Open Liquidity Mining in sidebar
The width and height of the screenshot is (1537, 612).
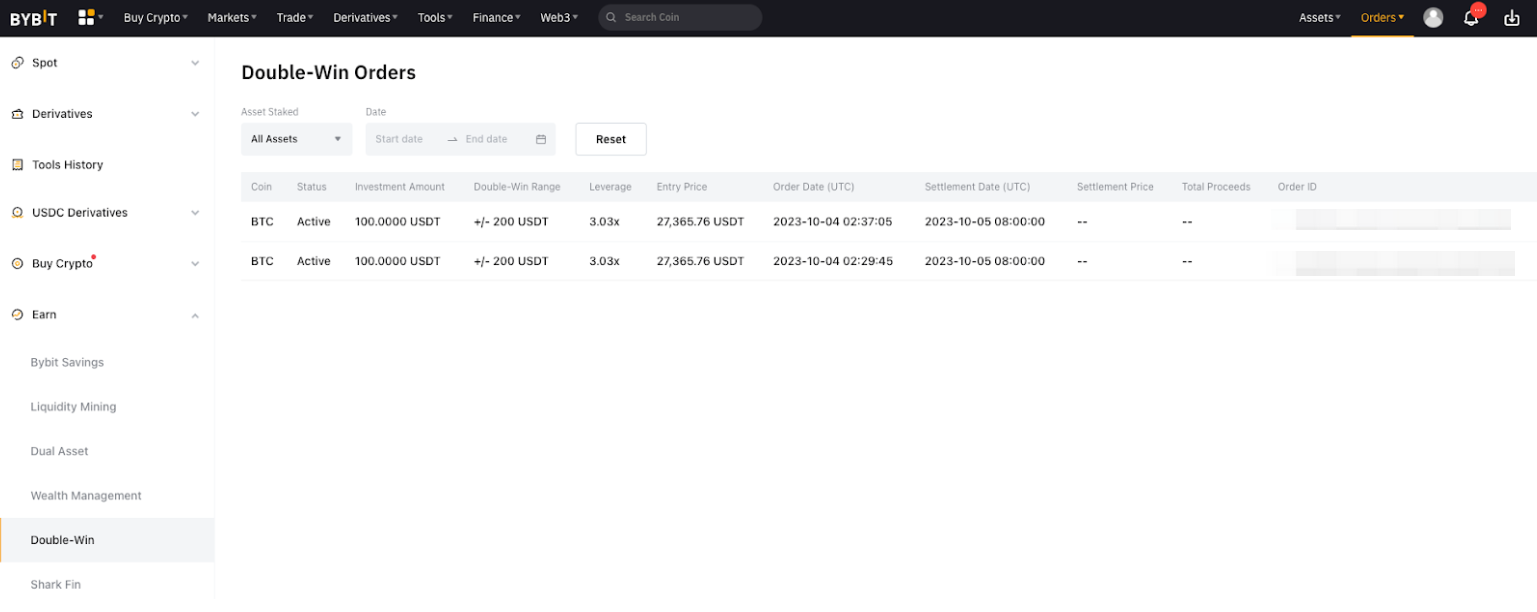tap(73, 407)
